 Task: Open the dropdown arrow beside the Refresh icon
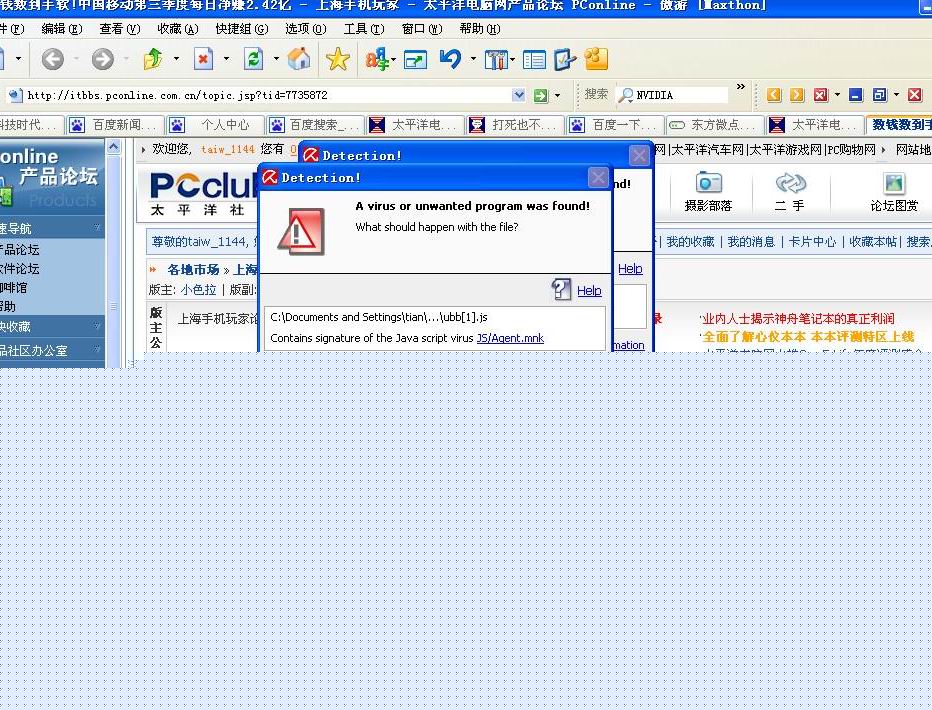[276, 59]
